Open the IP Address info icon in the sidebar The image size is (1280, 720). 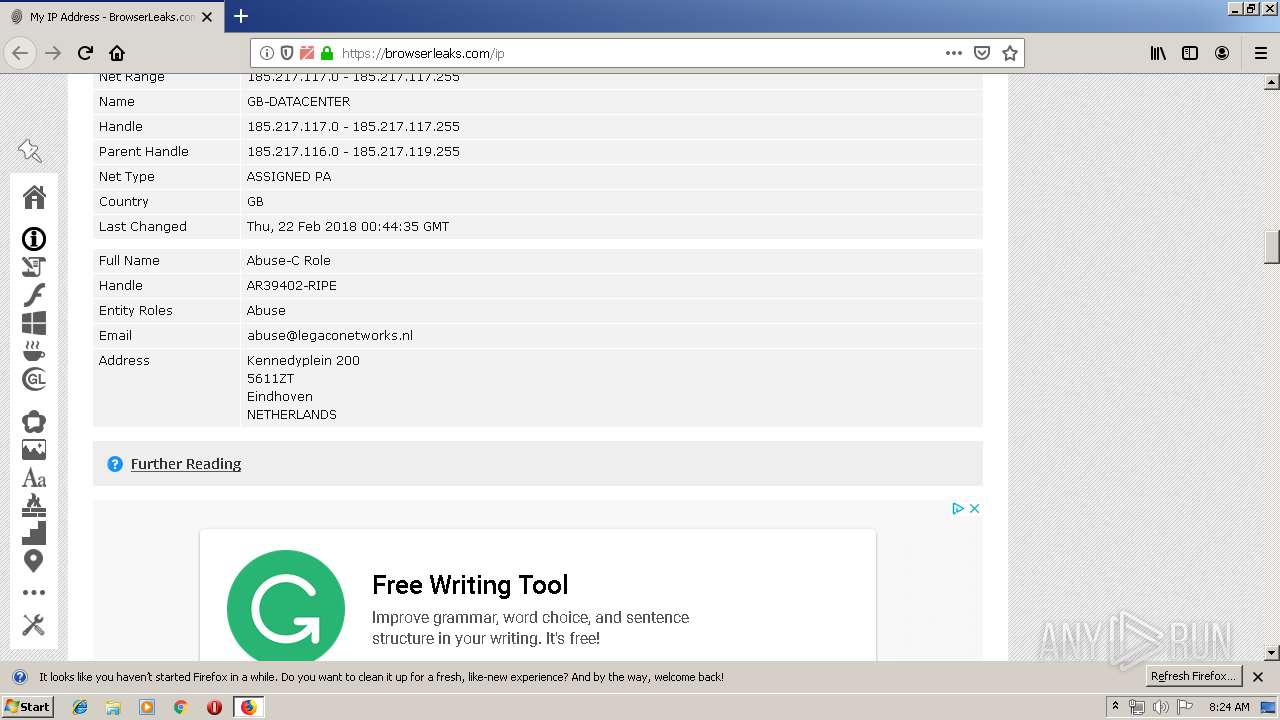(34, 239)
